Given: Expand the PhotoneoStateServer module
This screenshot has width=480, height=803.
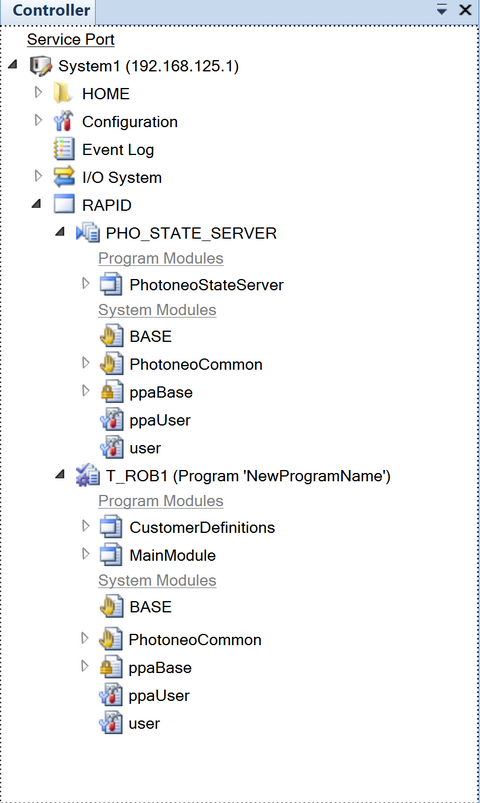Looking at the screenshot, I should pyautogui.click(x=86, y=283).
